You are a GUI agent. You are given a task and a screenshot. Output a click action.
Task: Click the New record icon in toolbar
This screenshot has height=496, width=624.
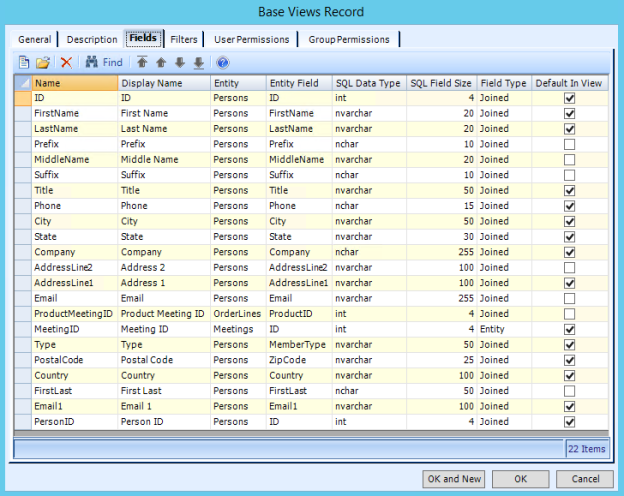26,62
